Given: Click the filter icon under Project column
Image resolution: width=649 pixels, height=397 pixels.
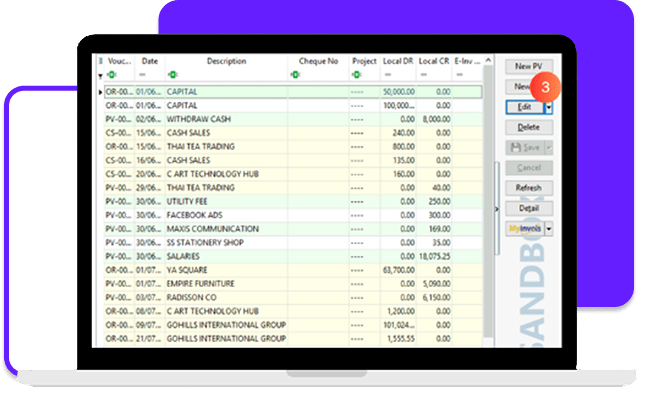Looking at the screenshot, I should coord(356,75).
